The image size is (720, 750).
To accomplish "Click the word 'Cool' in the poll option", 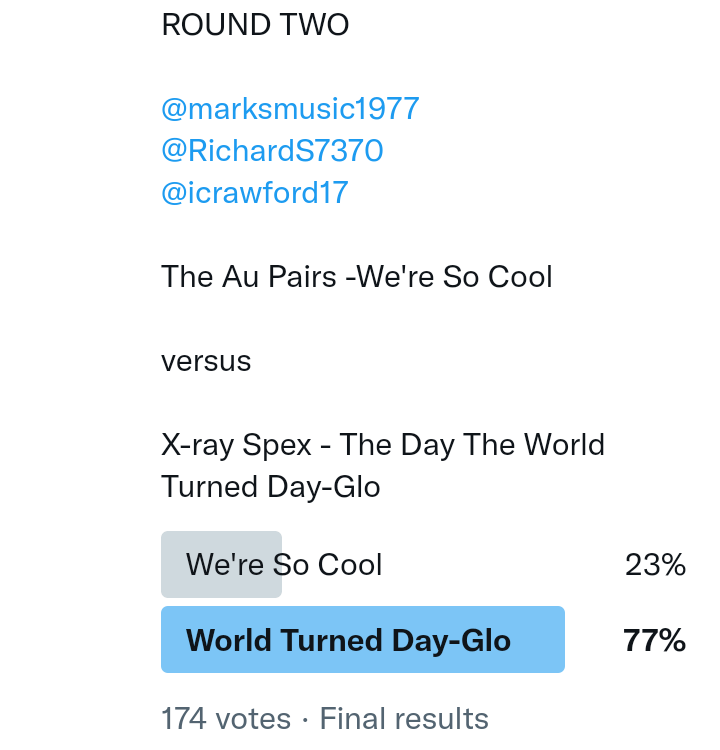I will [349, 565].
